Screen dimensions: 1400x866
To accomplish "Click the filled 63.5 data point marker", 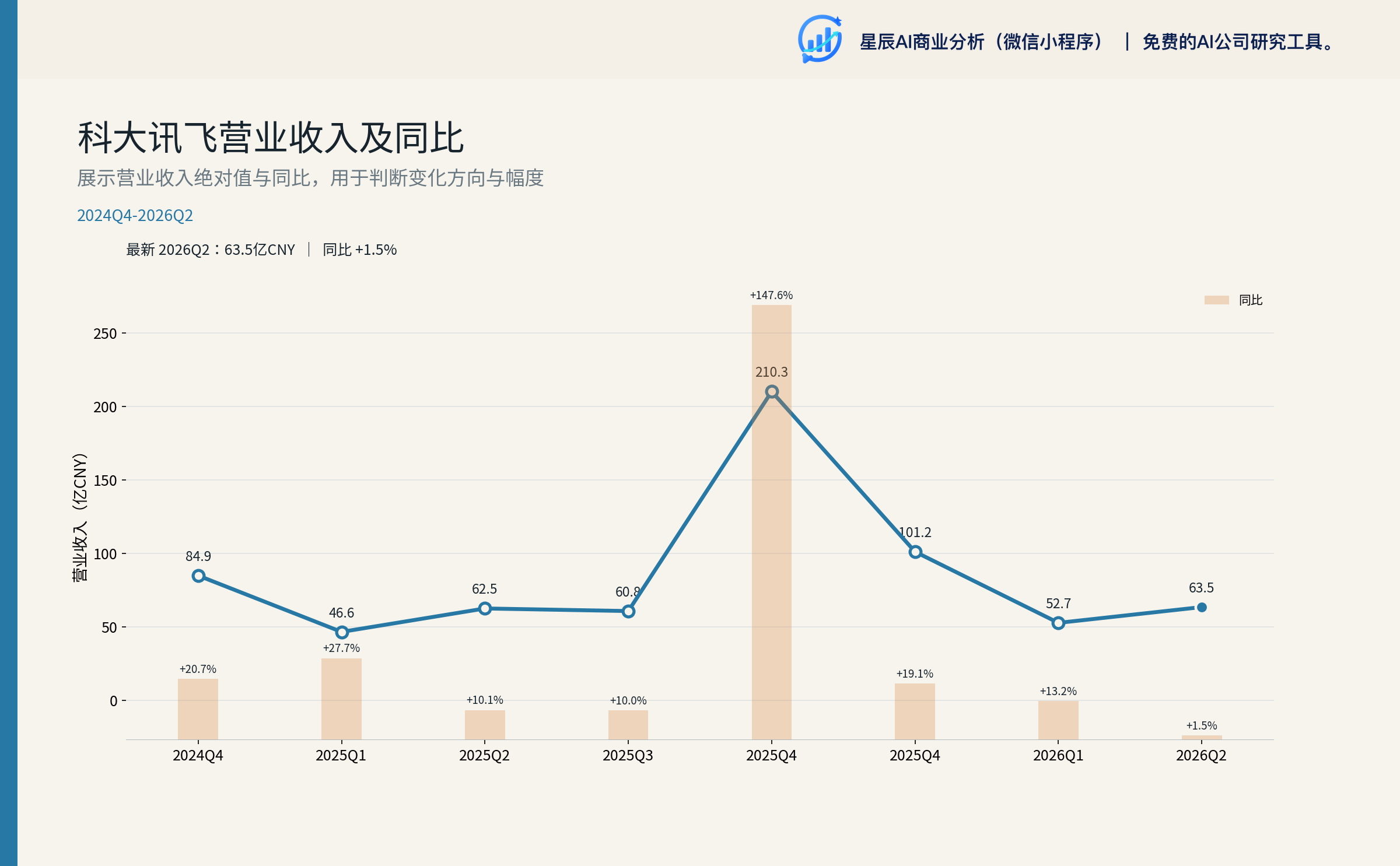I will (x=1202, y=607).
